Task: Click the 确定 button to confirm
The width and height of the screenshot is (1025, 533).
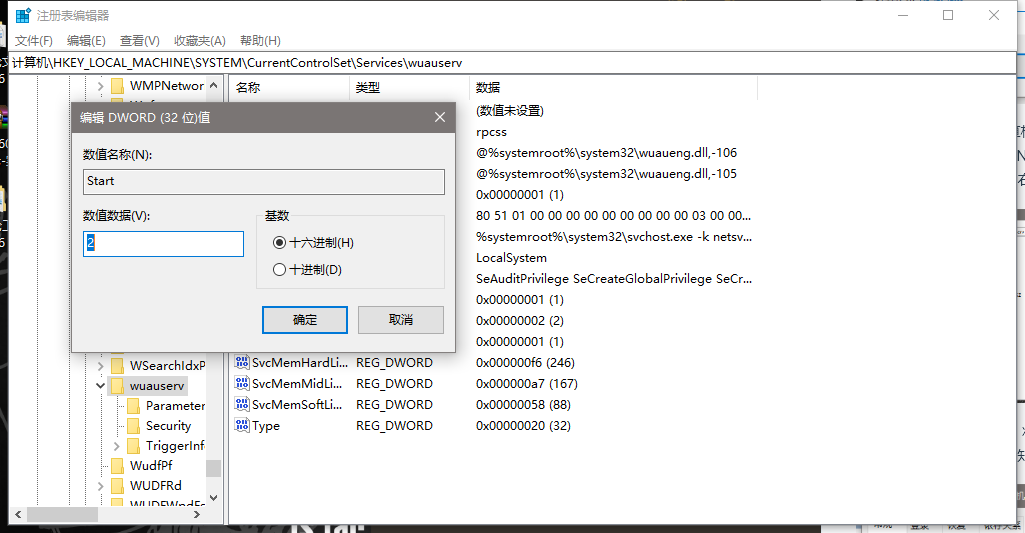Action: click(305, 320)
